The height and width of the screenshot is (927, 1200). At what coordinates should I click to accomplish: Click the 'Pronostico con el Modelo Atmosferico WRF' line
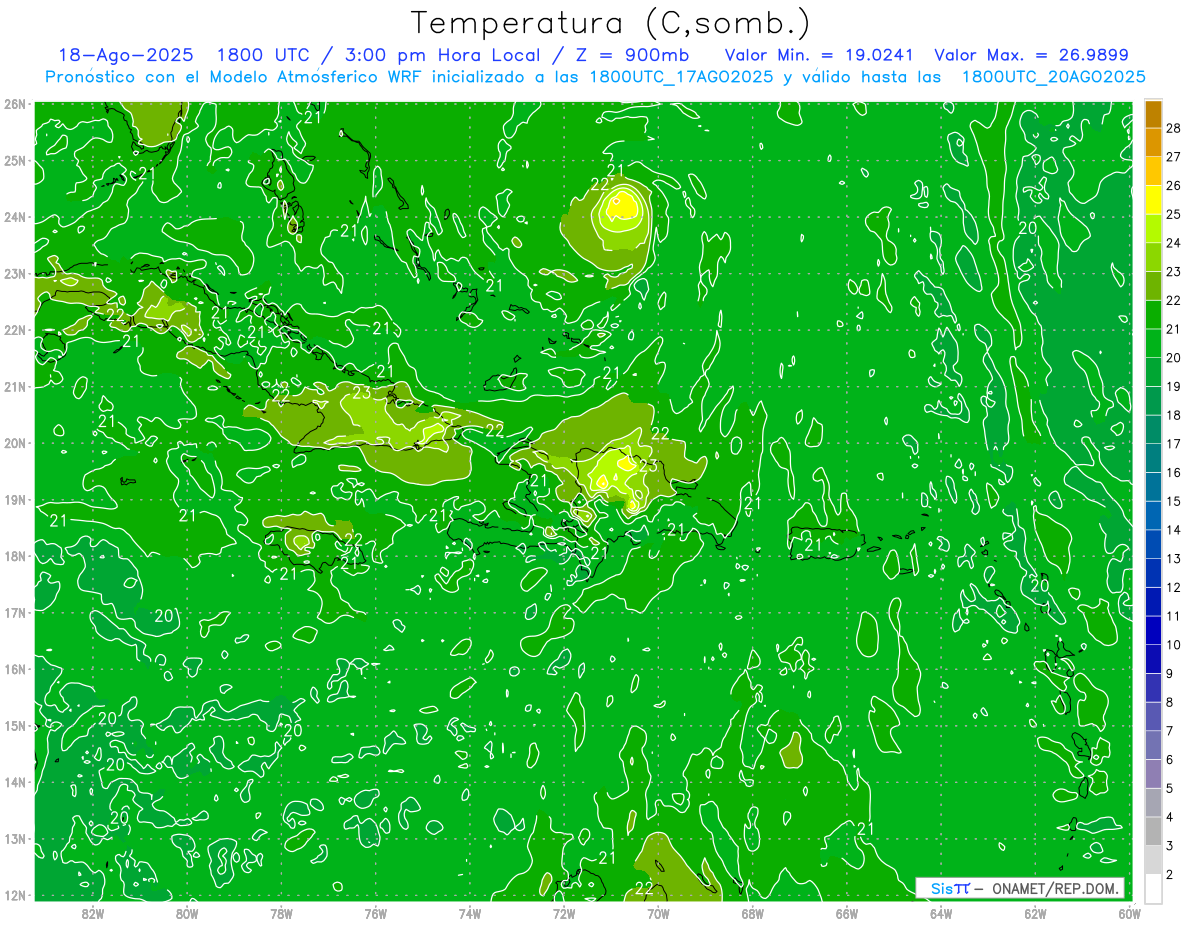[x=596, y=77]
